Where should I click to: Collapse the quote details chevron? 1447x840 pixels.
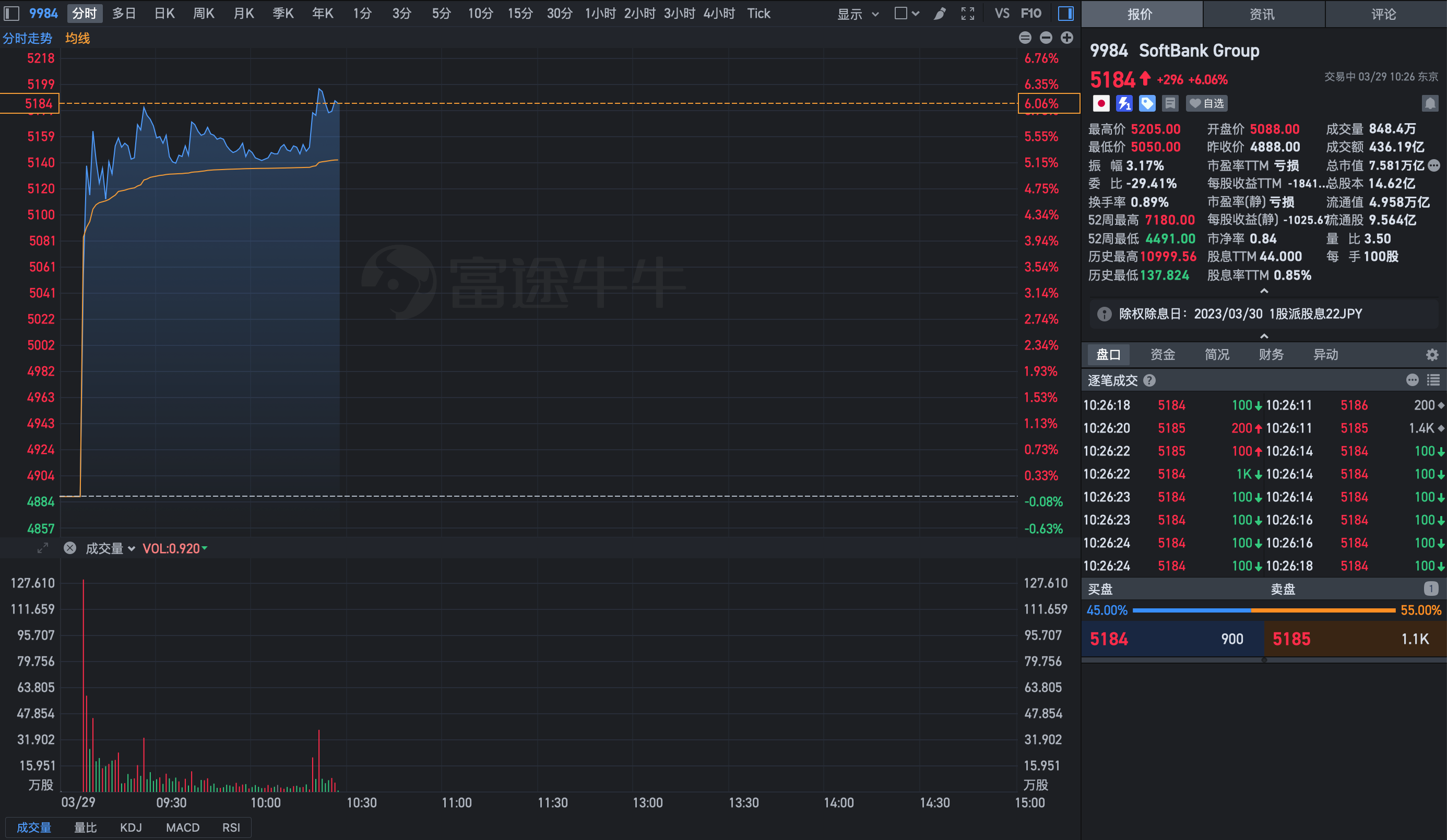[x=1264, y=292]
